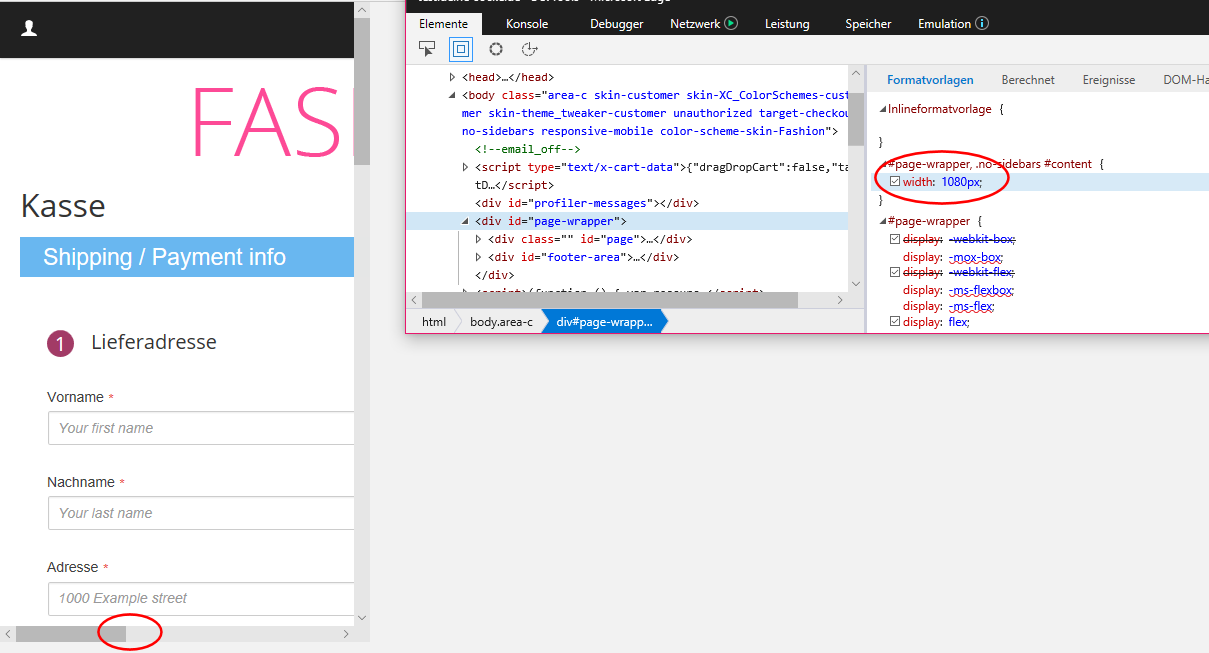Screen dimensions: 1209x653
Task: Click the DOM tree scroll down arrow
Action: pyautogui.click(x=856, y=284)
